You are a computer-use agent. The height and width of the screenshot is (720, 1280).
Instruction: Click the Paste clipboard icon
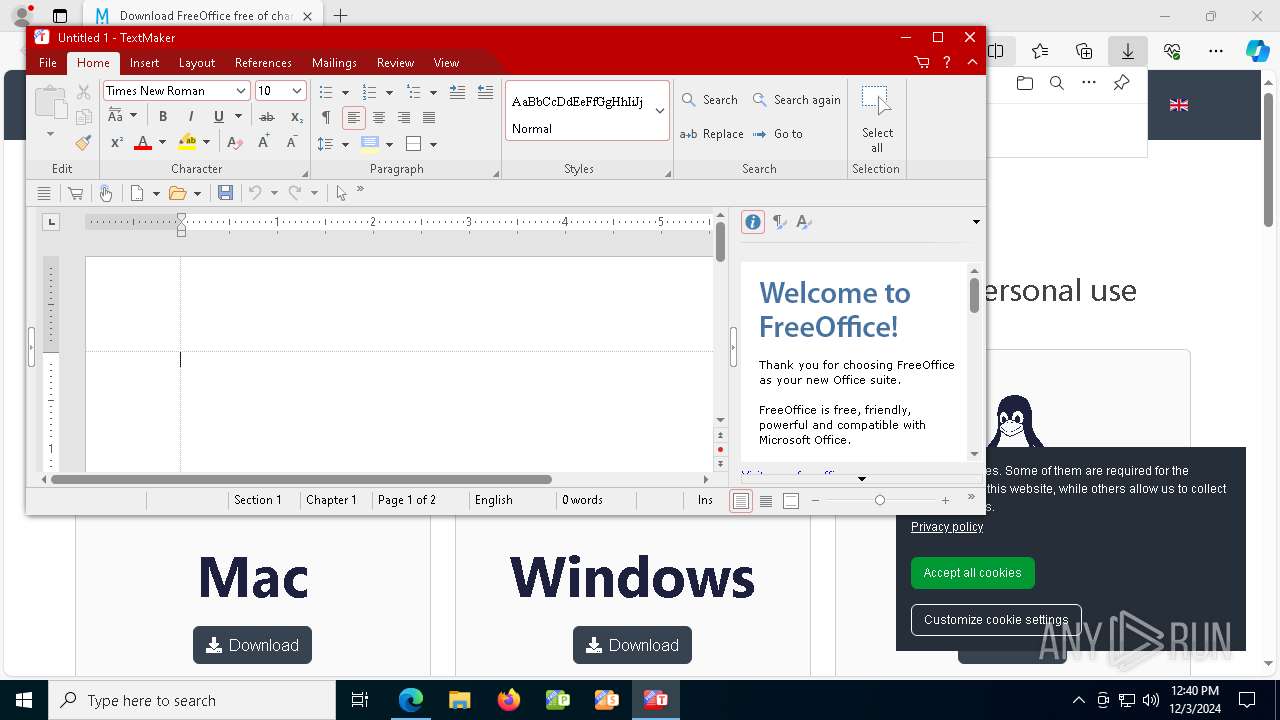pyautogui.click(x=50, y=104)
